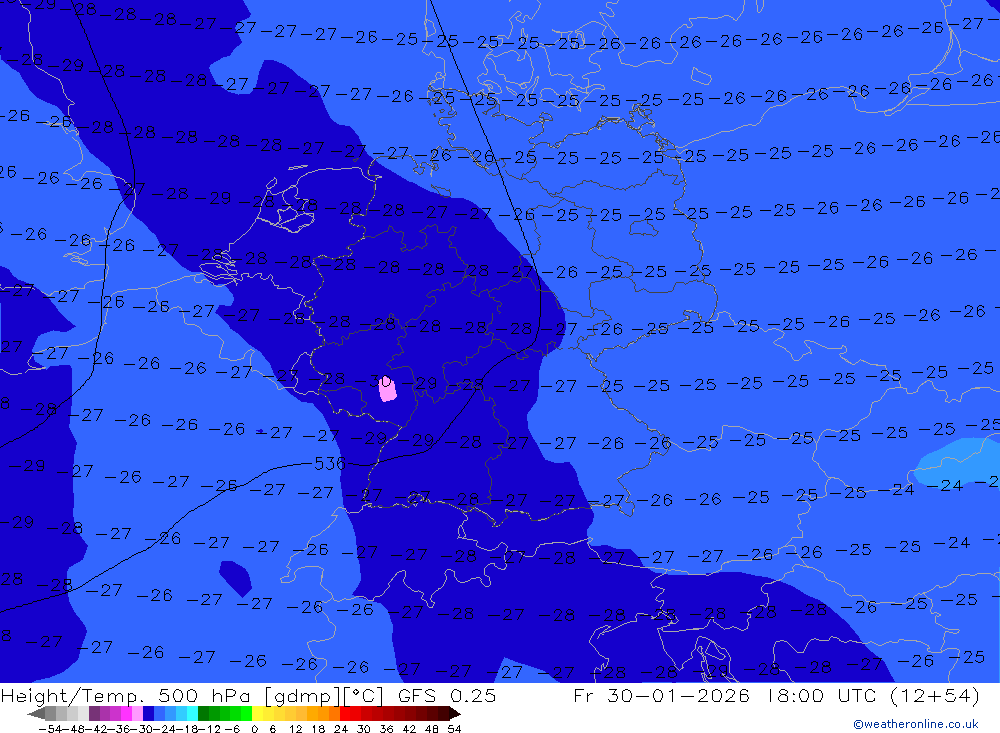
Task: Click the light pink swatch in the color scale
Action: click(x=137, y=713)
